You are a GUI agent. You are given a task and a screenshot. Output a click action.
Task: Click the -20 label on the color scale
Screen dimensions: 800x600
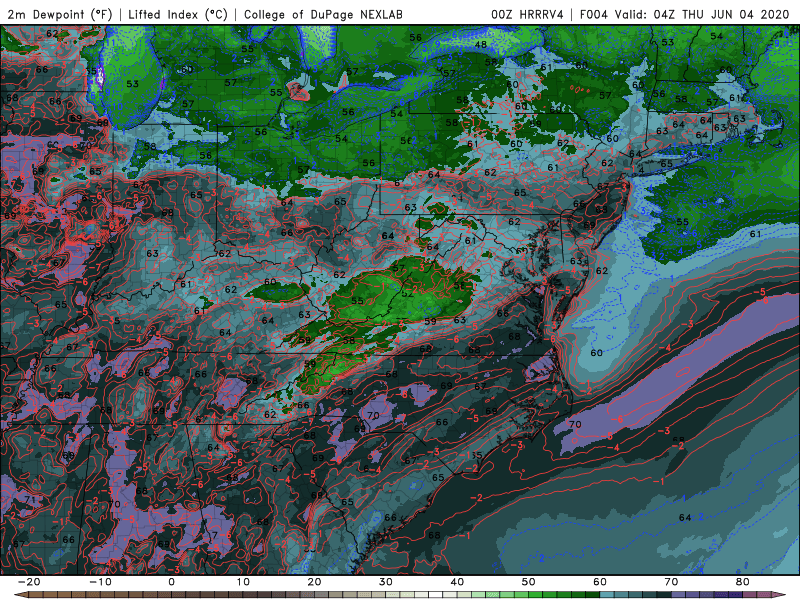(x=29, y=582)
